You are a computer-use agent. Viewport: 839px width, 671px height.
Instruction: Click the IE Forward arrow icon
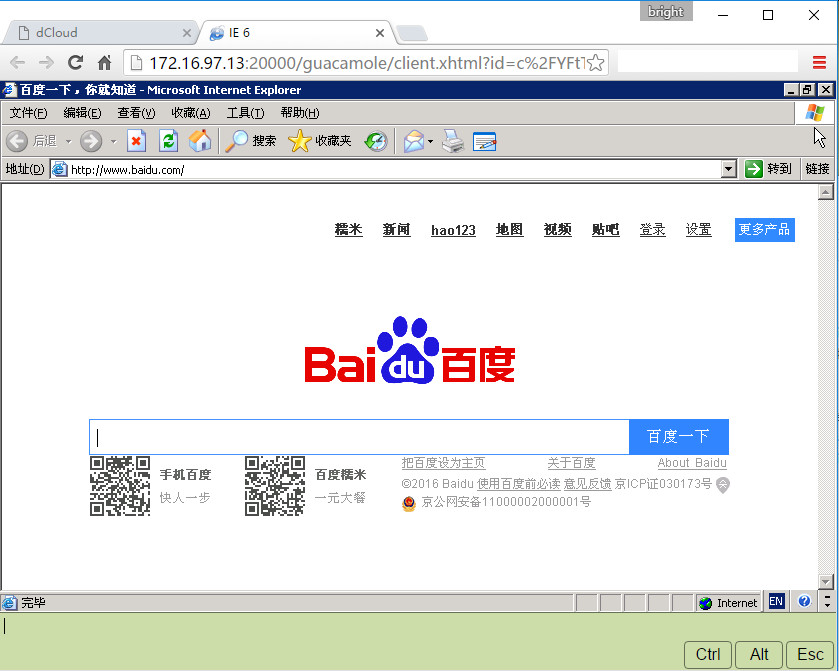(x=90, y=141)
